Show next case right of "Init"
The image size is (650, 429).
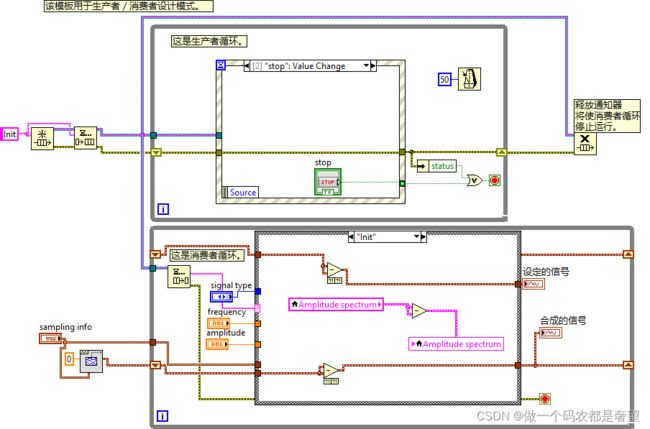pyautogui.click(x=423, y=237)
